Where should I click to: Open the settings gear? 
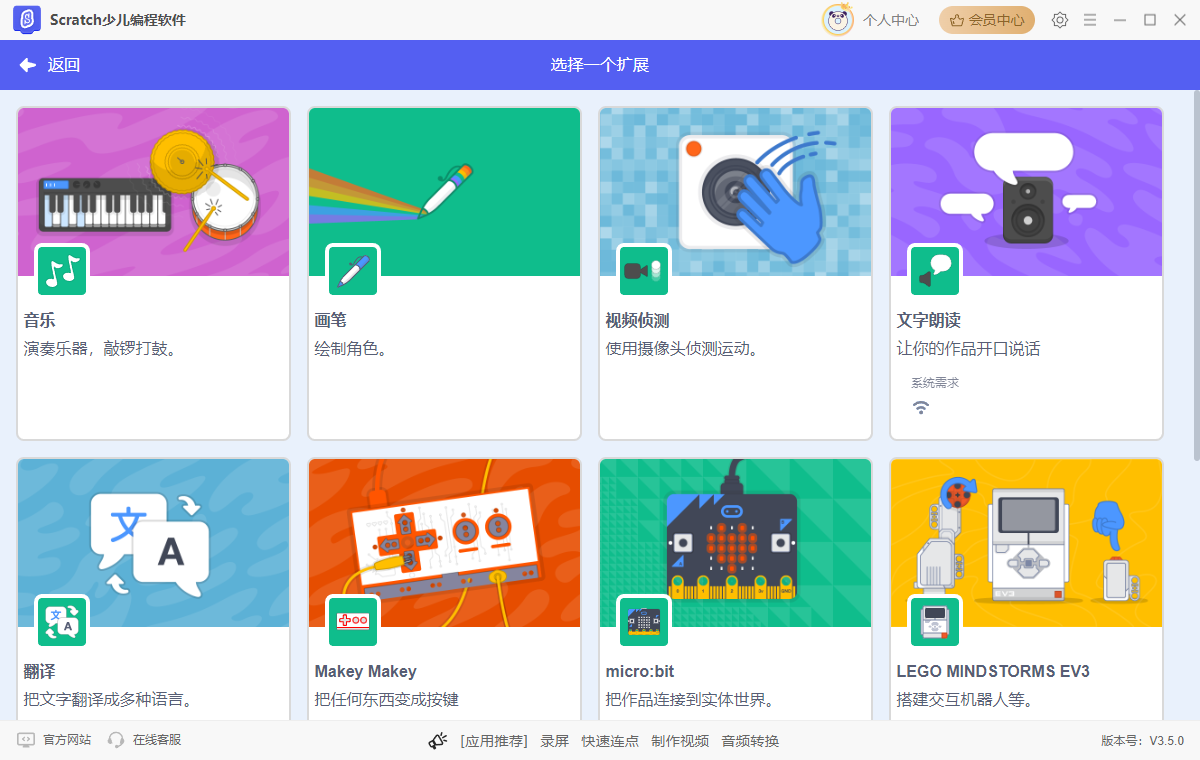point(1059,19)
